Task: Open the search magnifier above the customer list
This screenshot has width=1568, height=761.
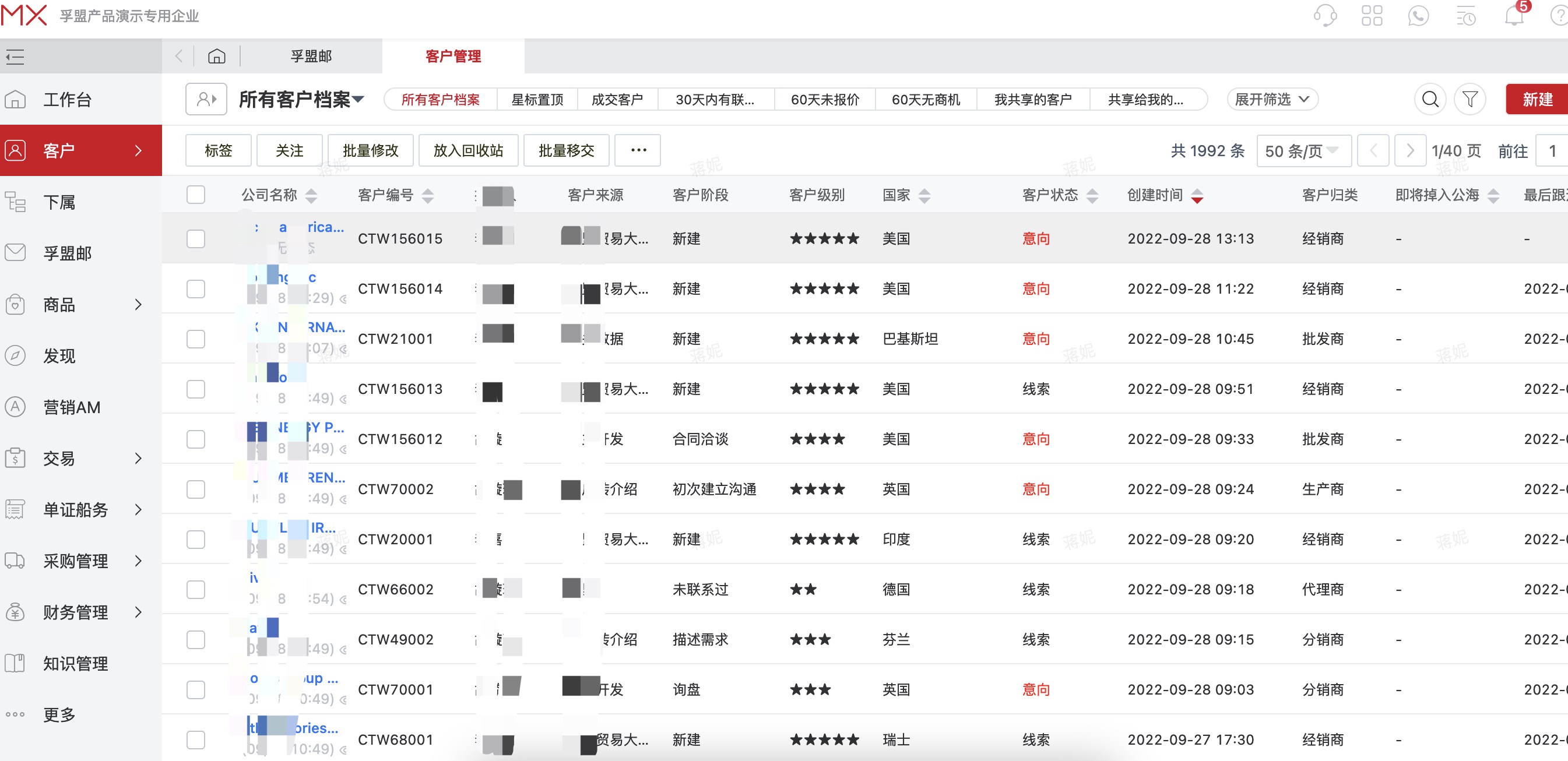Action: click(x=1429, y=99)
